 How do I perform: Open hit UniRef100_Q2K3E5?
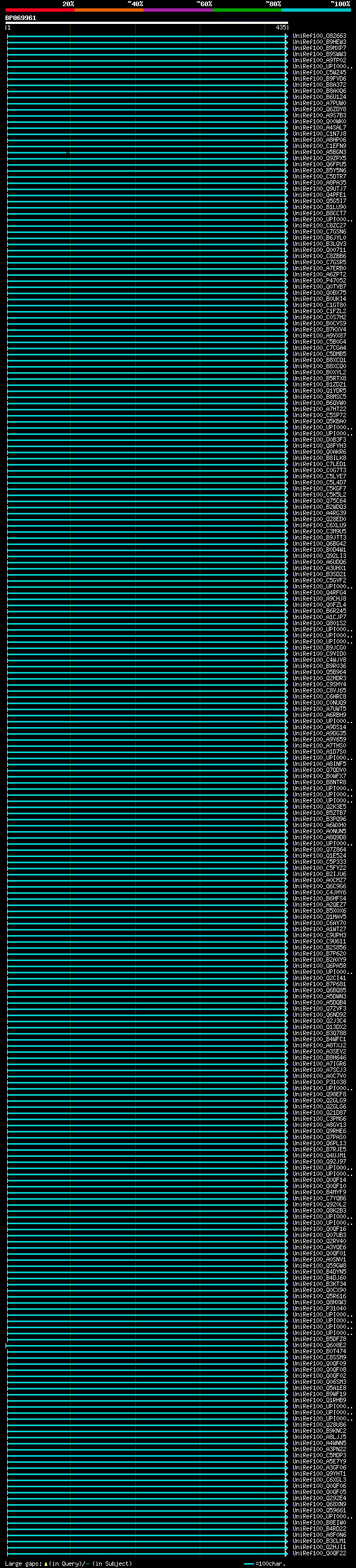(x=319, y=807)
